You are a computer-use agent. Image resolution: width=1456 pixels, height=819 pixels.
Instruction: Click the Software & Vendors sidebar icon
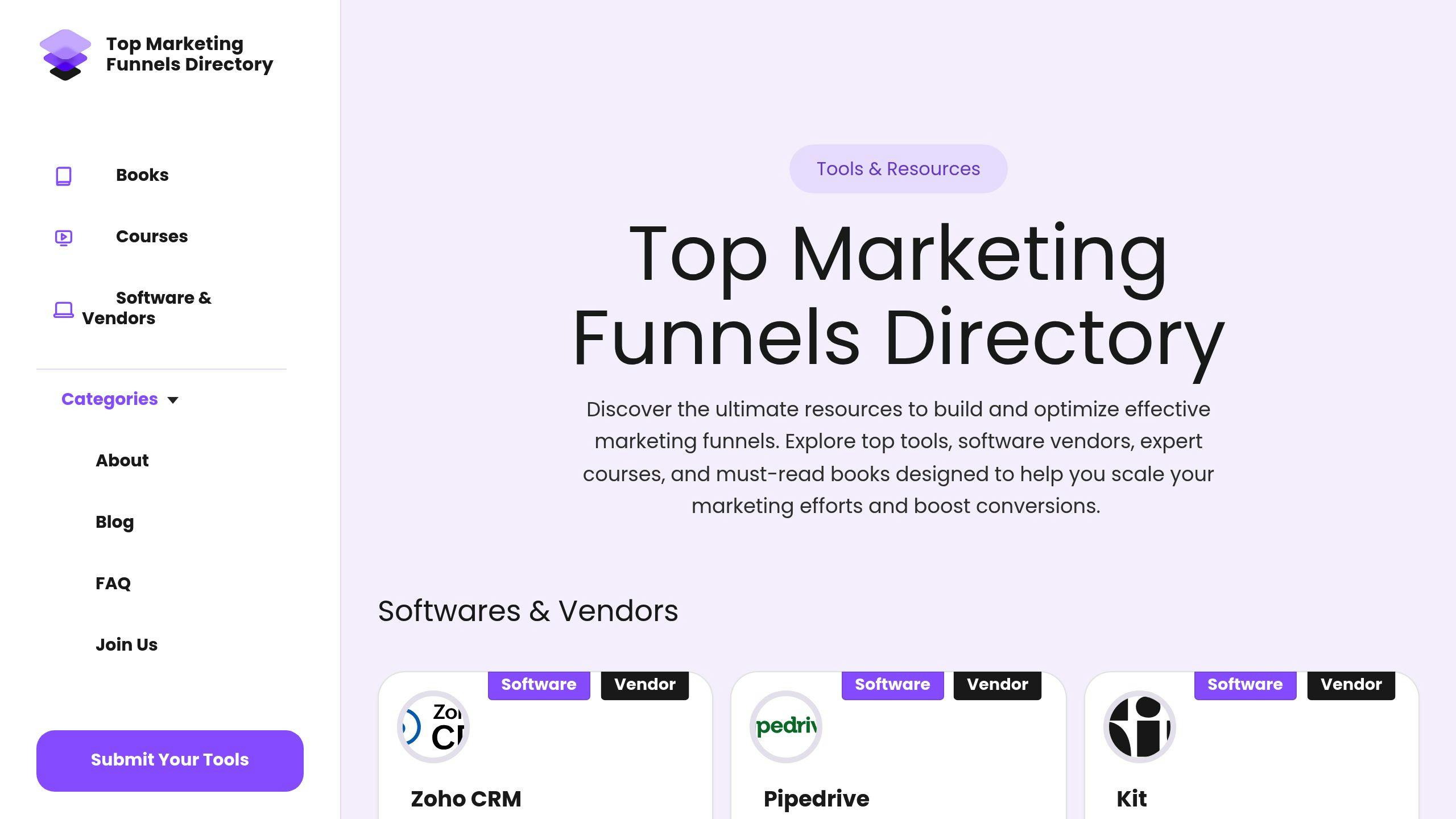(63, 308)
